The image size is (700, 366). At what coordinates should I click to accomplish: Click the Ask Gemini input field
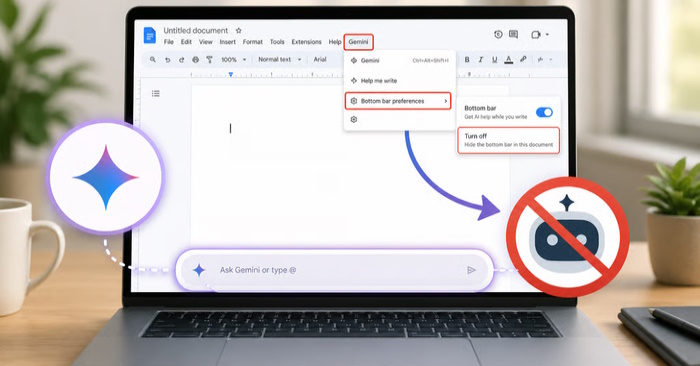(x=335, y=270)
